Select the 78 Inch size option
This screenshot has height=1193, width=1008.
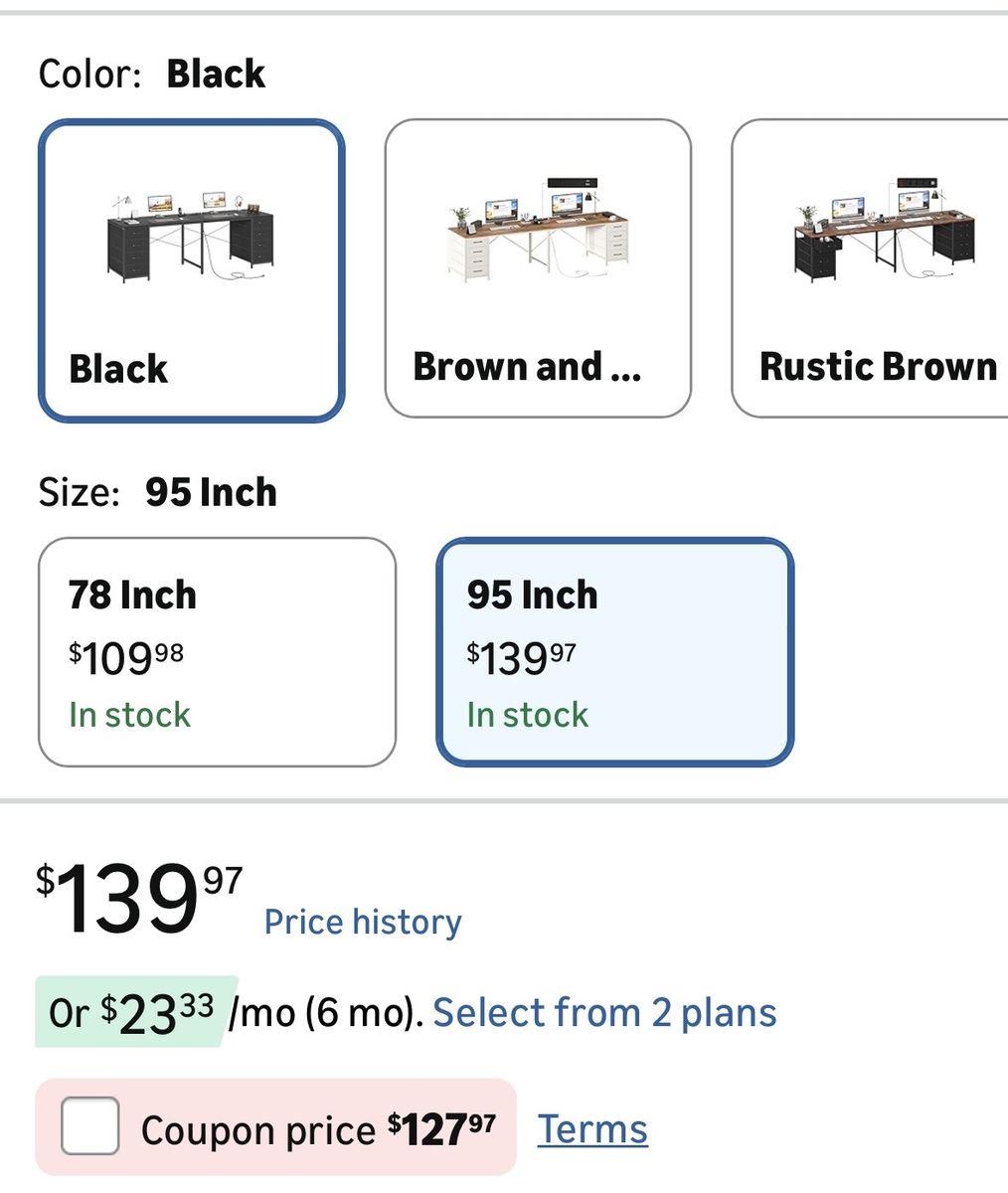click(217, 651)
